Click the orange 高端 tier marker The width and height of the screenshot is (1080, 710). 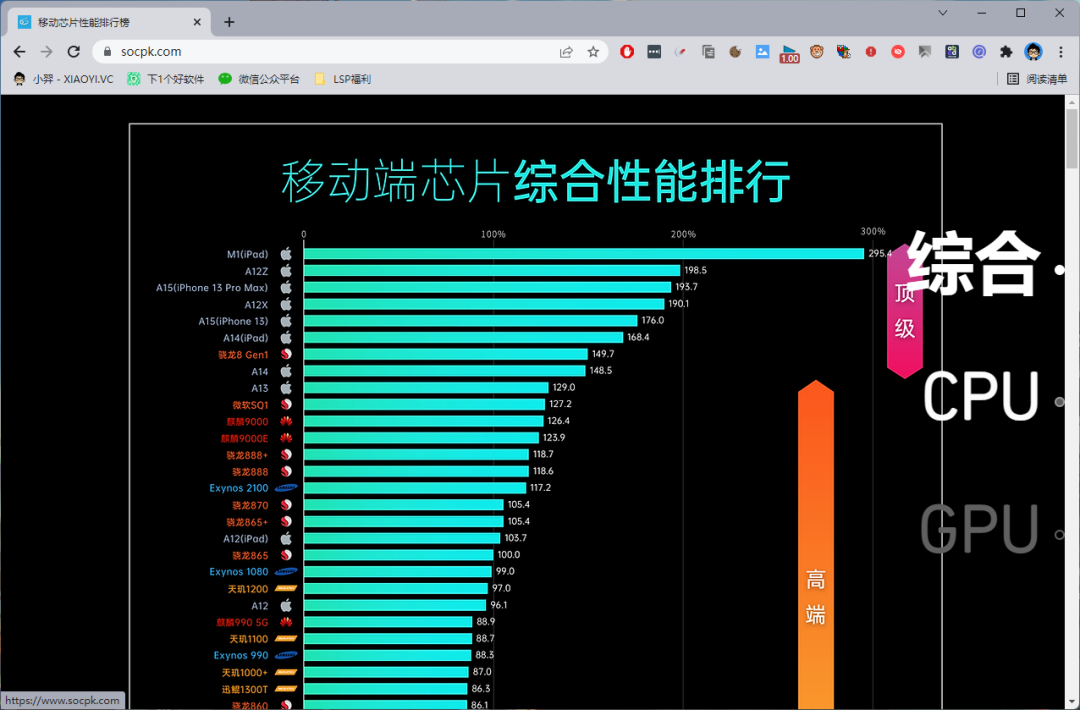(x=816, y=544)
